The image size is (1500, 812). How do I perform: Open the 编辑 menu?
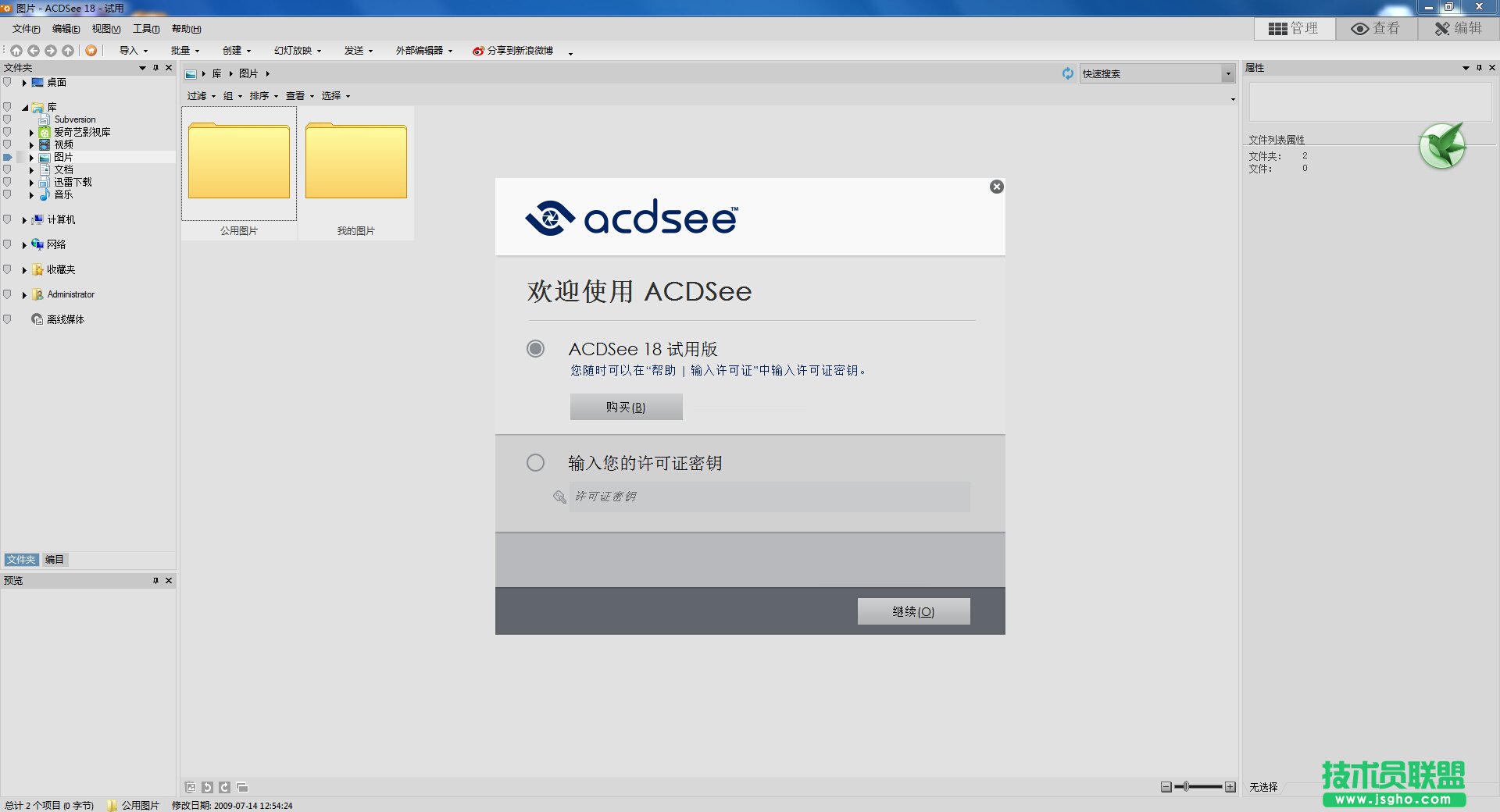coord(66,29)
